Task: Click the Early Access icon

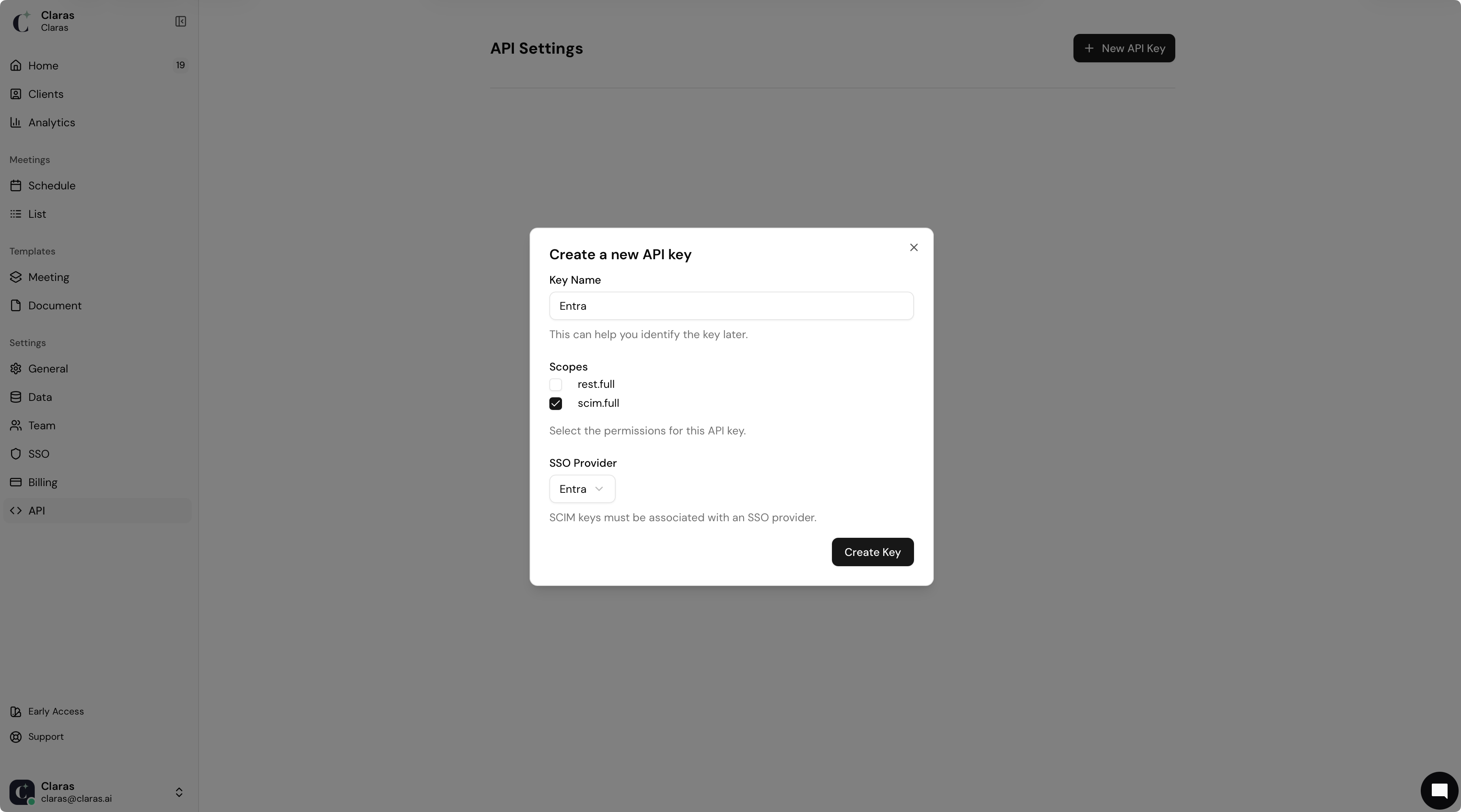Action: (16, 712)
